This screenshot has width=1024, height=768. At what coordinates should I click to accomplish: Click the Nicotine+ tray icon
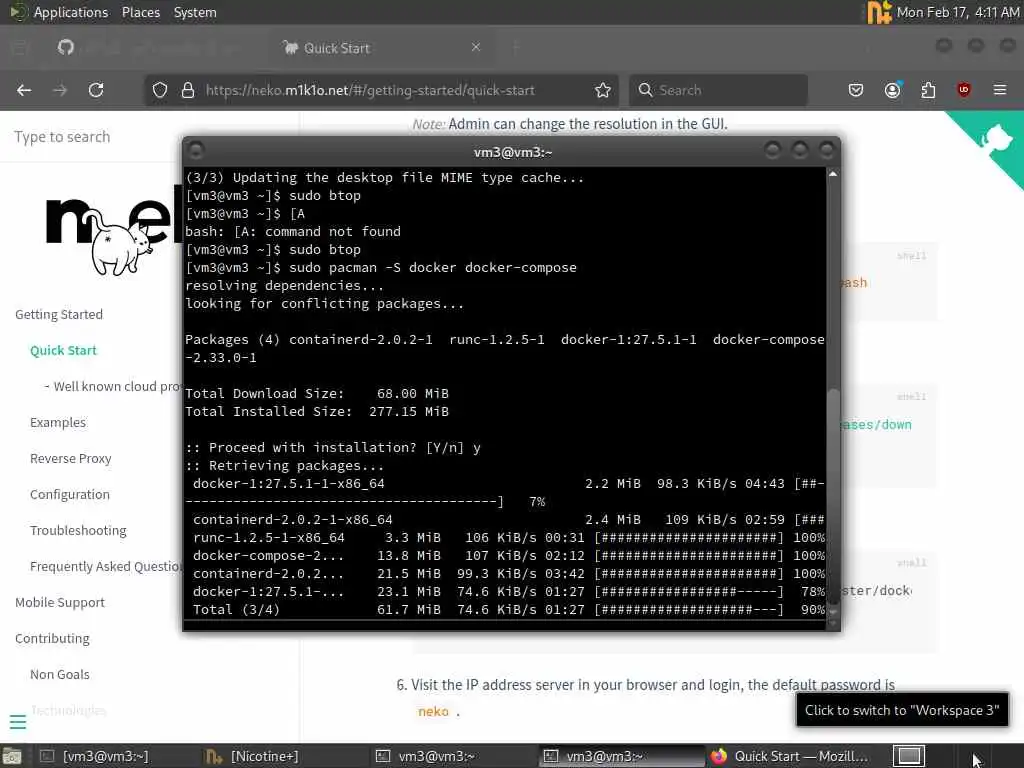click(878, 12)
